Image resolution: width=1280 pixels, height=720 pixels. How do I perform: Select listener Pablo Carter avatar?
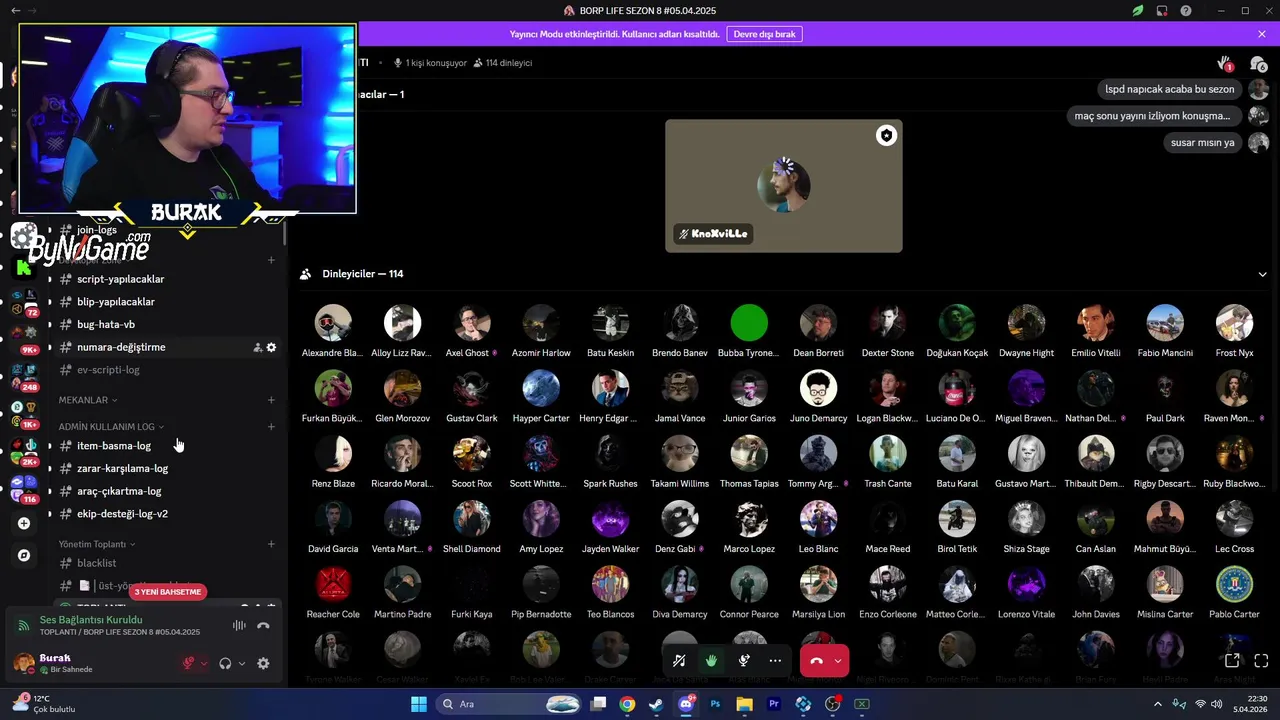[x=1234, y=584]
